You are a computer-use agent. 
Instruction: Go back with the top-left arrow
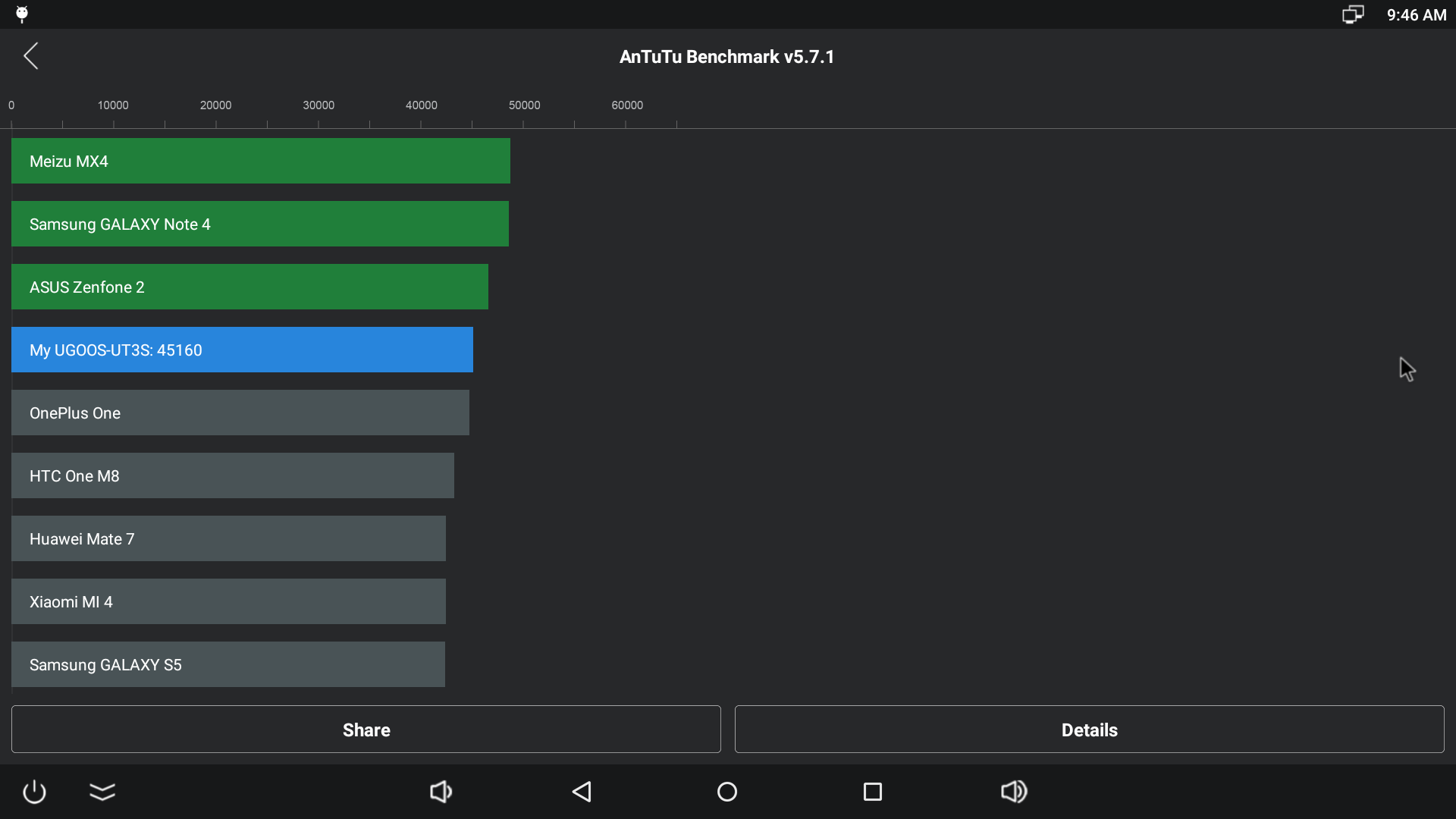31,56
